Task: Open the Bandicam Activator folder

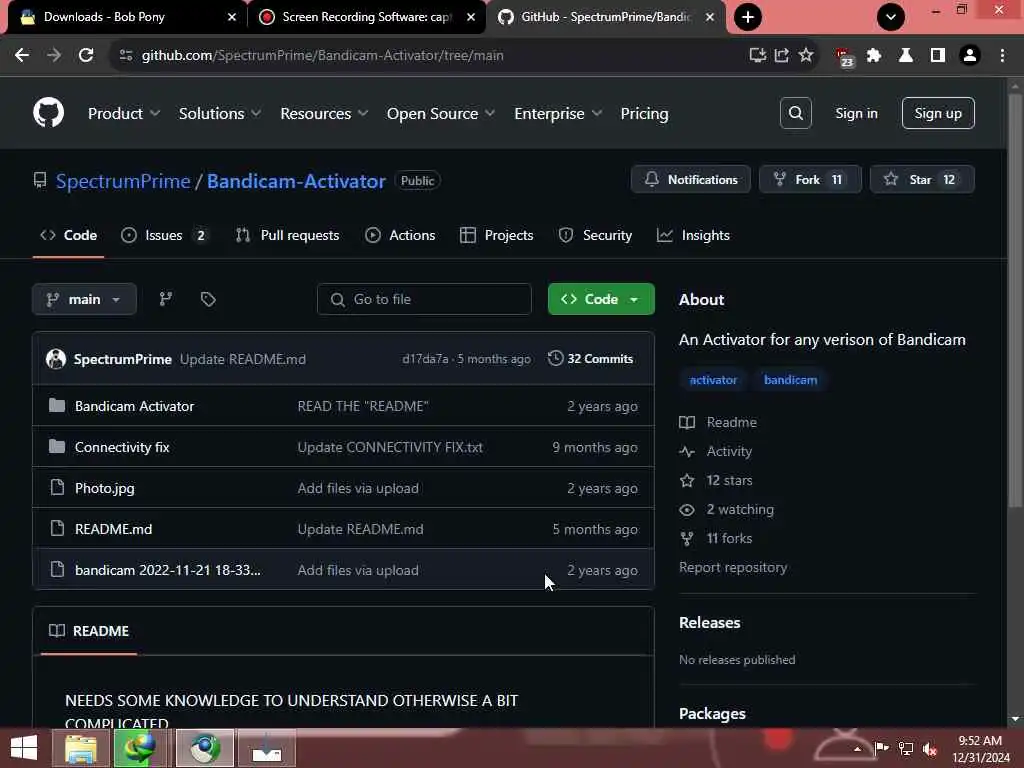Action: point(135,406)
